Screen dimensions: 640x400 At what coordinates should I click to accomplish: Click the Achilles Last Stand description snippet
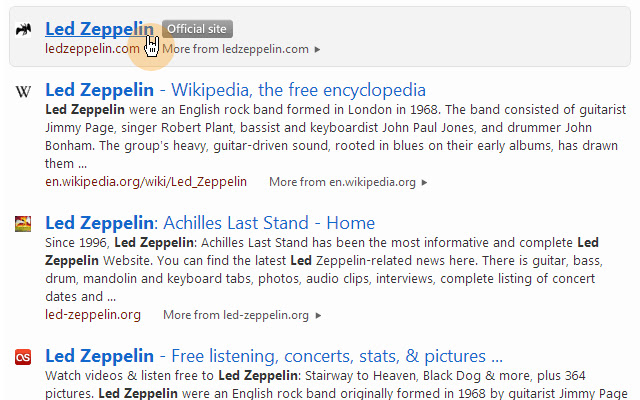click(320, 269)
